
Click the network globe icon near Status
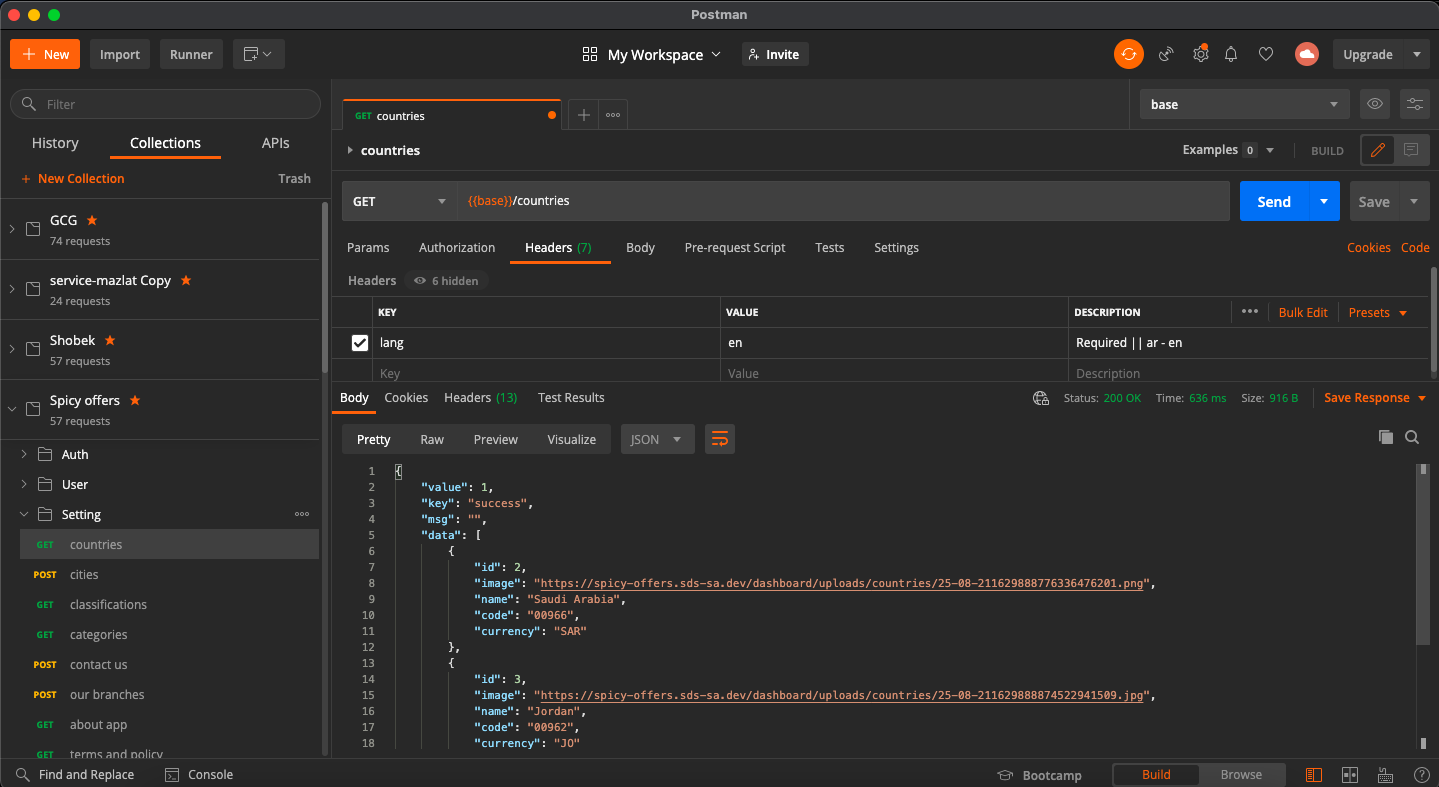click(x=1041, y=398)
